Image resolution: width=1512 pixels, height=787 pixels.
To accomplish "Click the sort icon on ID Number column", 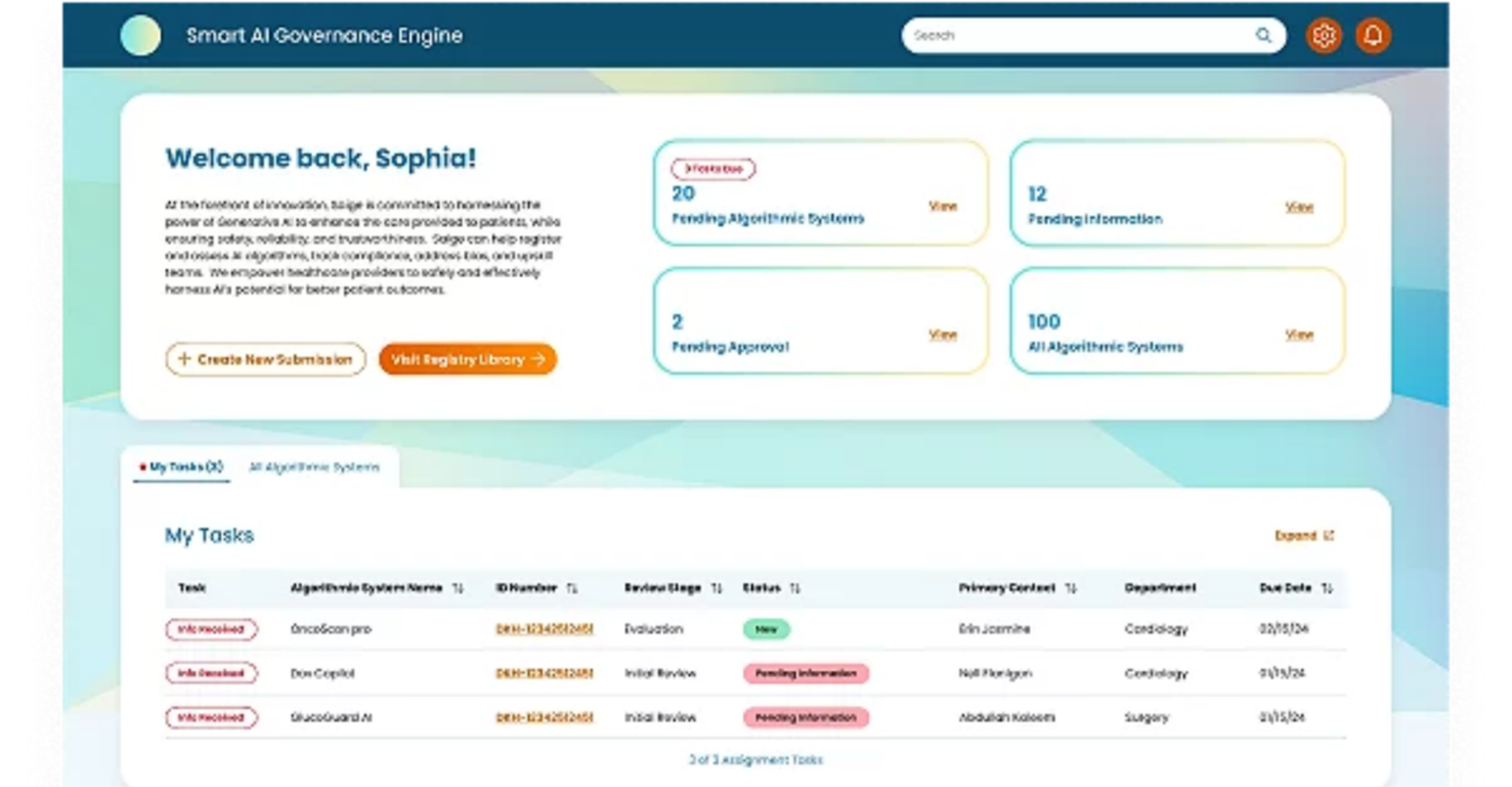I will tap(574, 588).
